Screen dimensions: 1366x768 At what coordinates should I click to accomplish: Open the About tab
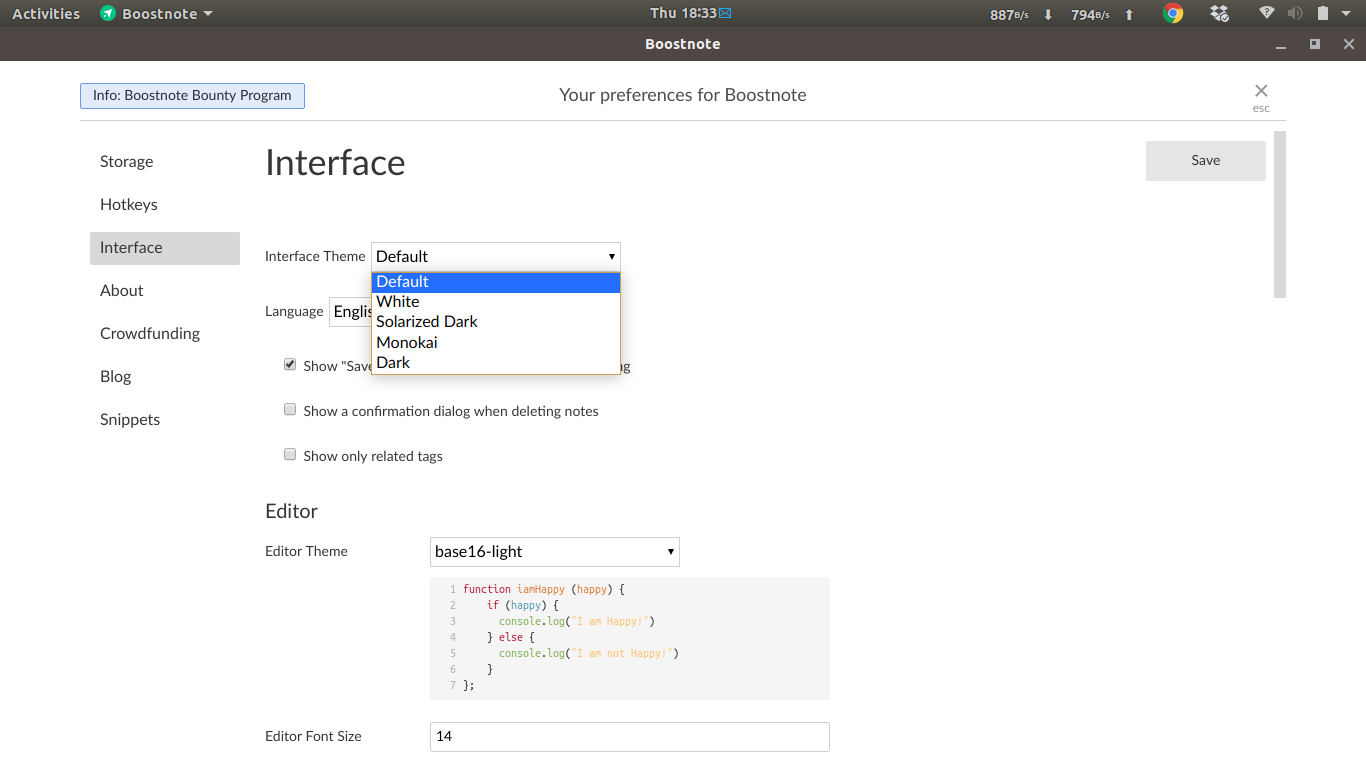(x=165, y=290)
